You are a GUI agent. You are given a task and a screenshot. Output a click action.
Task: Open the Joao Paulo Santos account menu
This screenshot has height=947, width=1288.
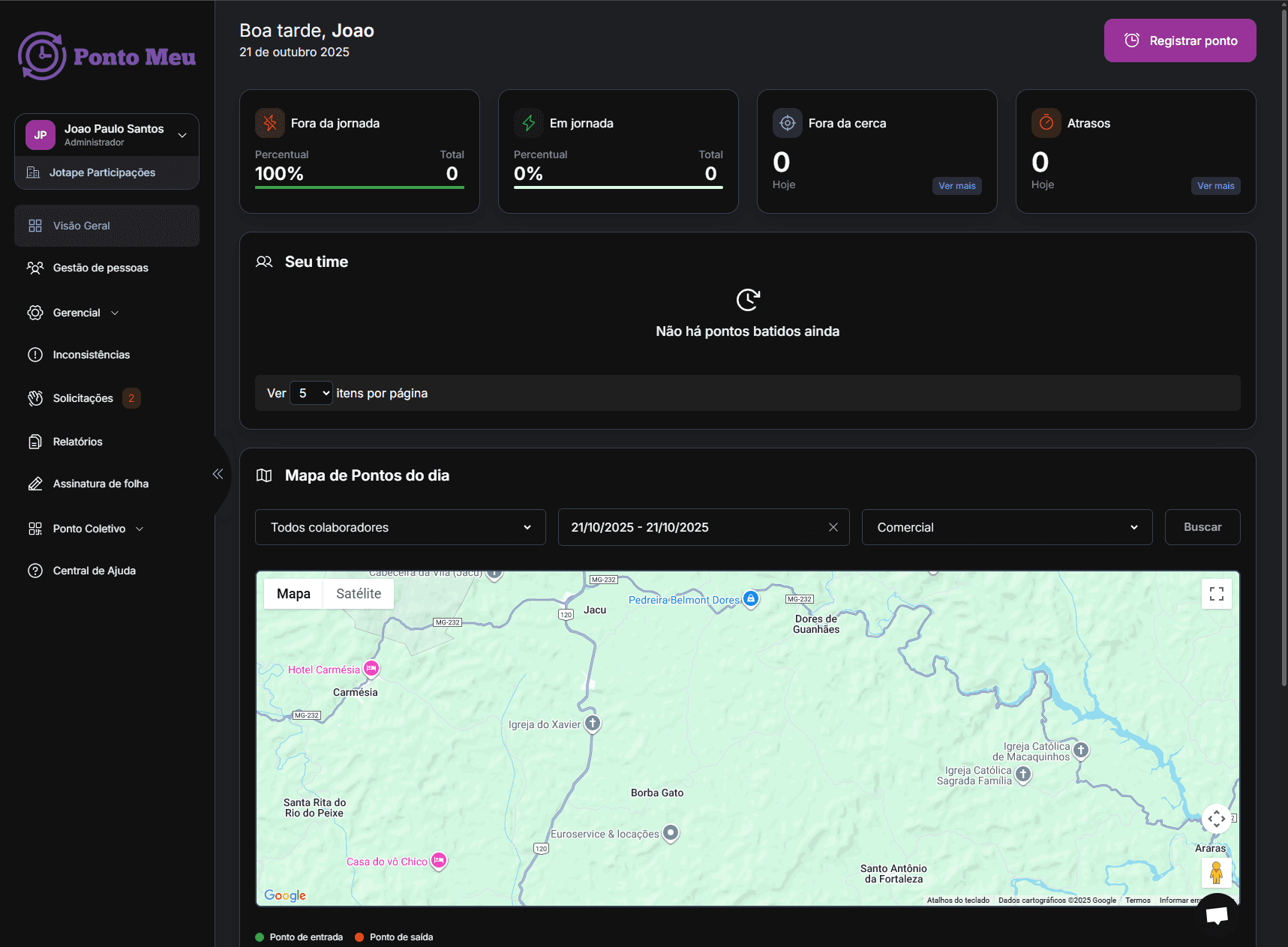[x=107, y=135]
